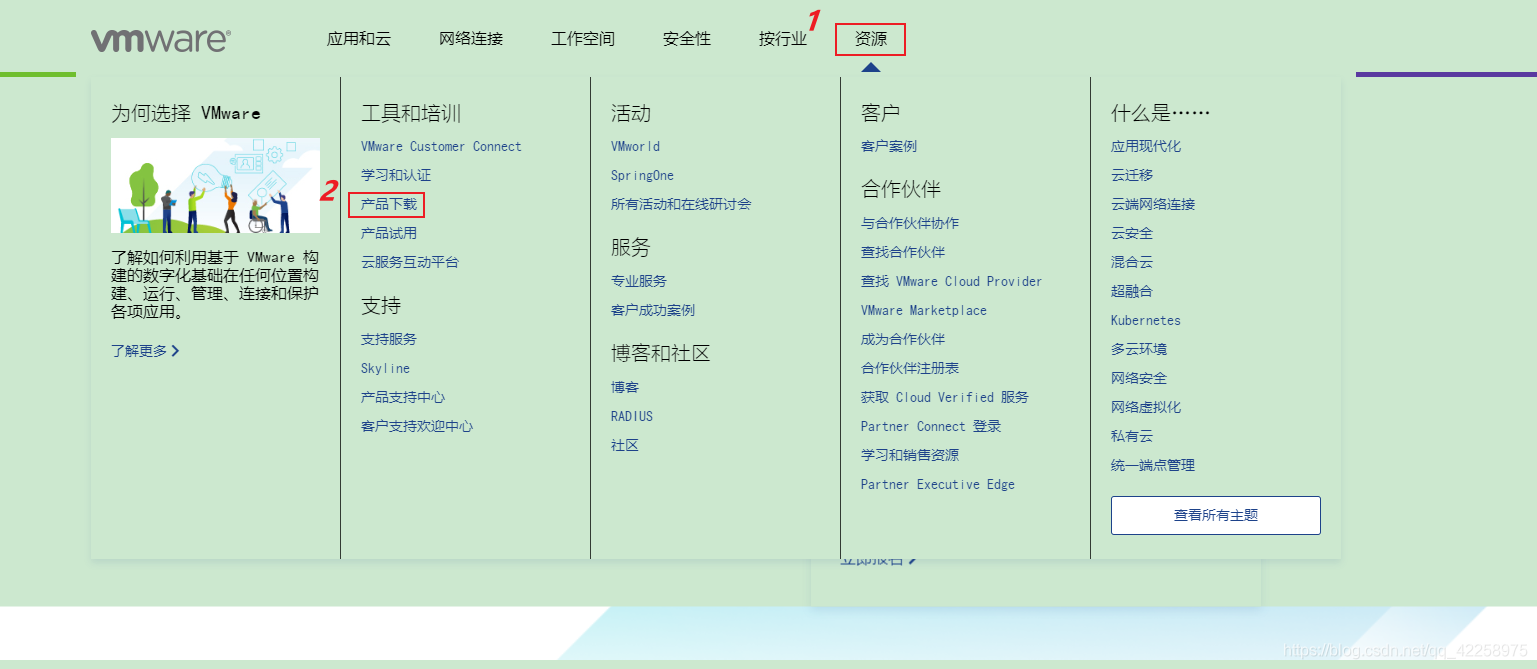1537x669 pixels.
Task: Open the 网络连接 menu
Action: (x=471, y=39)
